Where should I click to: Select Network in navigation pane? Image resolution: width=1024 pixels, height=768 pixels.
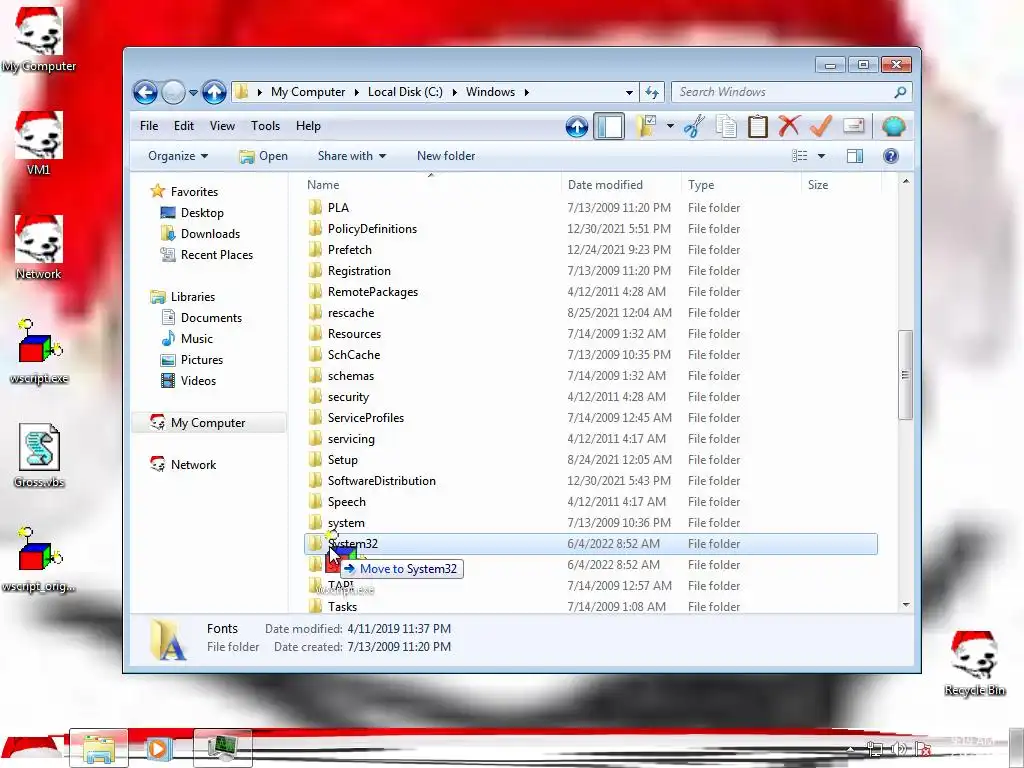(193, 465)
